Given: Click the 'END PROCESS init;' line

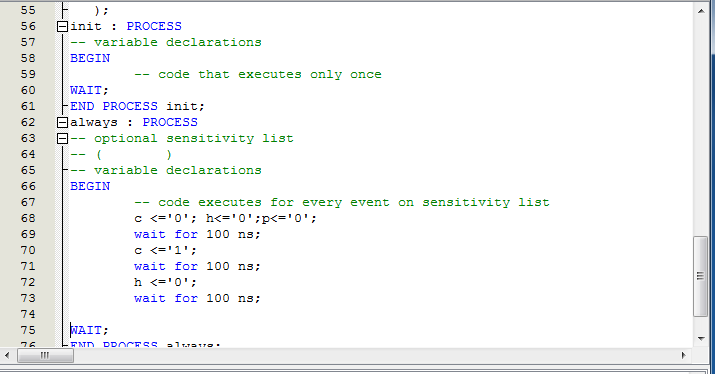Looking at the screenshot, I should pos(137,106).
